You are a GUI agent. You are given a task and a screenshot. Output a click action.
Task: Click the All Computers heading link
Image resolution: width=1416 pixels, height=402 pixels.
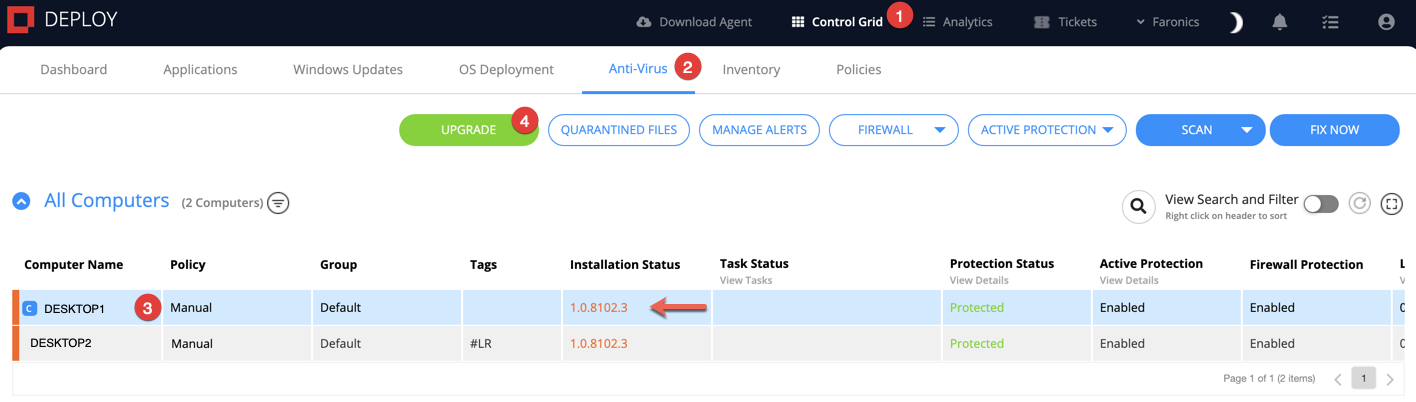[x=107, y=201]
